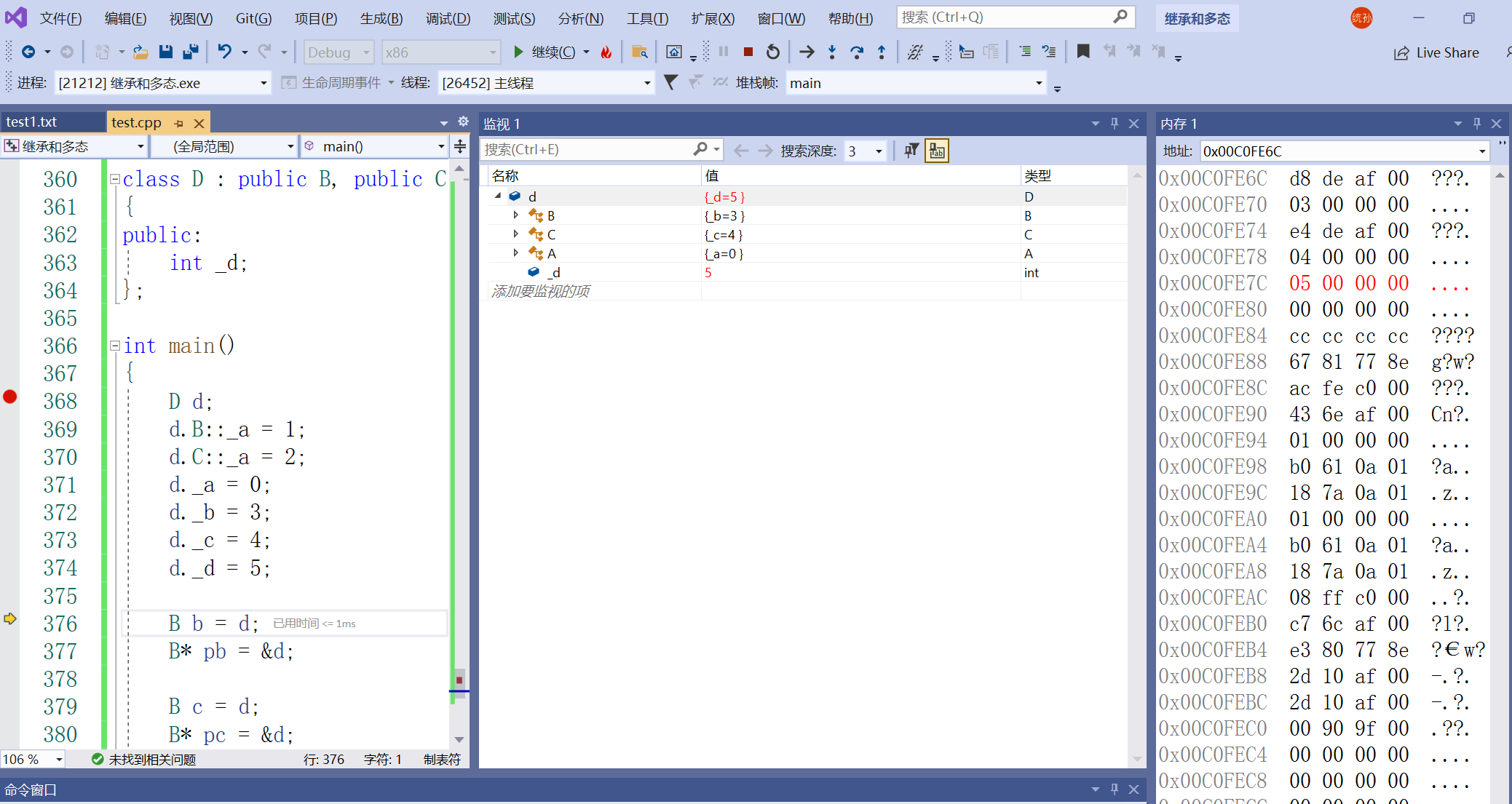
Task: Click the Open File folder icon
Action: click(x=140, y=52)
